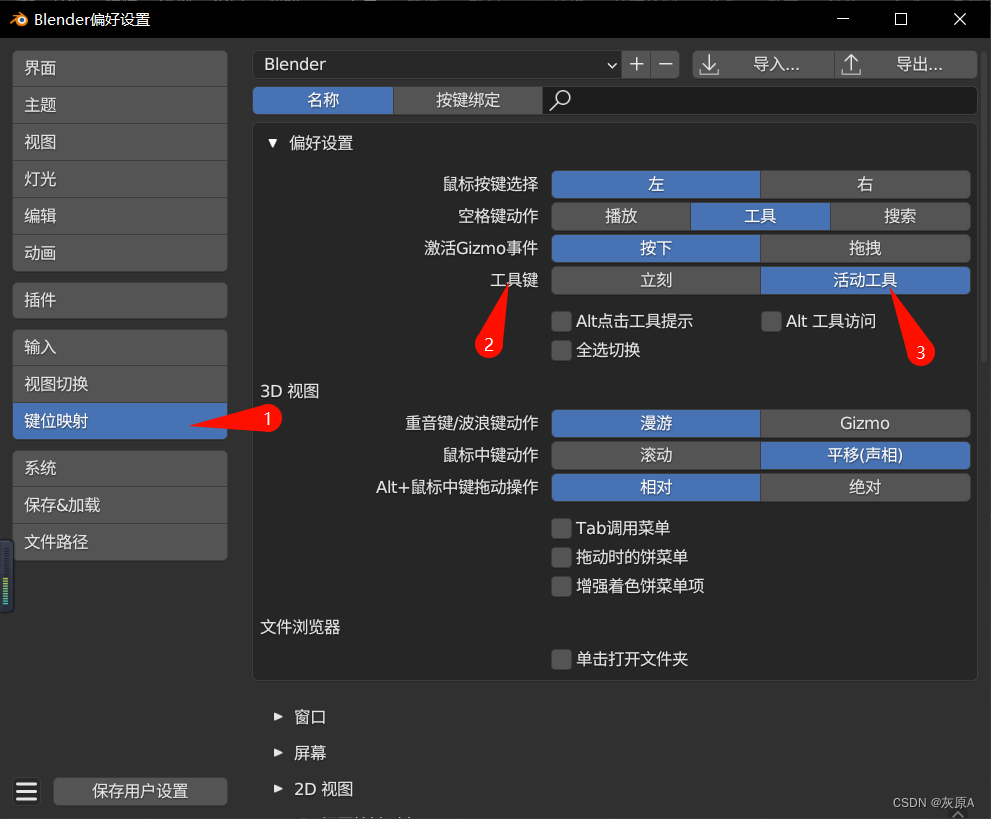Click the Blender logo in the title bar
The height and width of the screenshot is (819, 991).
tap(17, 18)
